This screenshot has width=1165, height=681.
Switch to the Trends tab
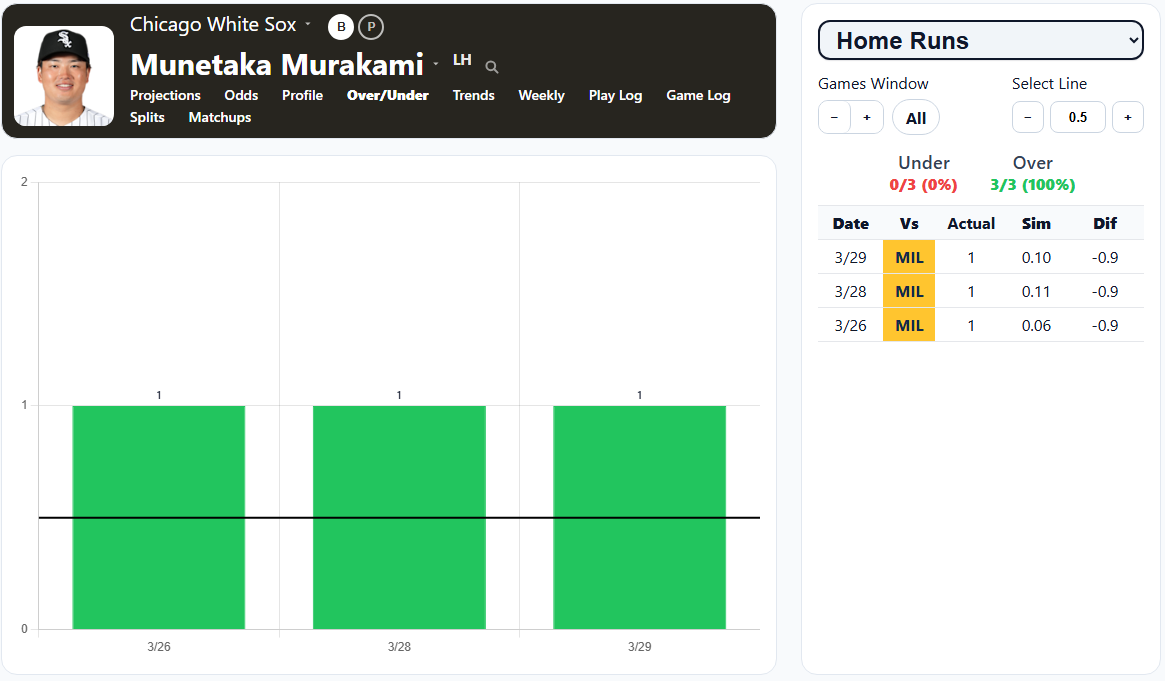(473, 95)
